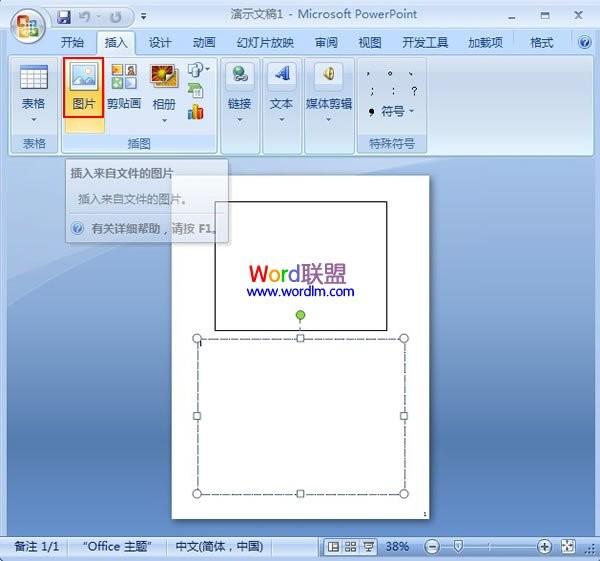
Task: Click the right-middle handle of the placeholder
Action: [x=404, y=416]
